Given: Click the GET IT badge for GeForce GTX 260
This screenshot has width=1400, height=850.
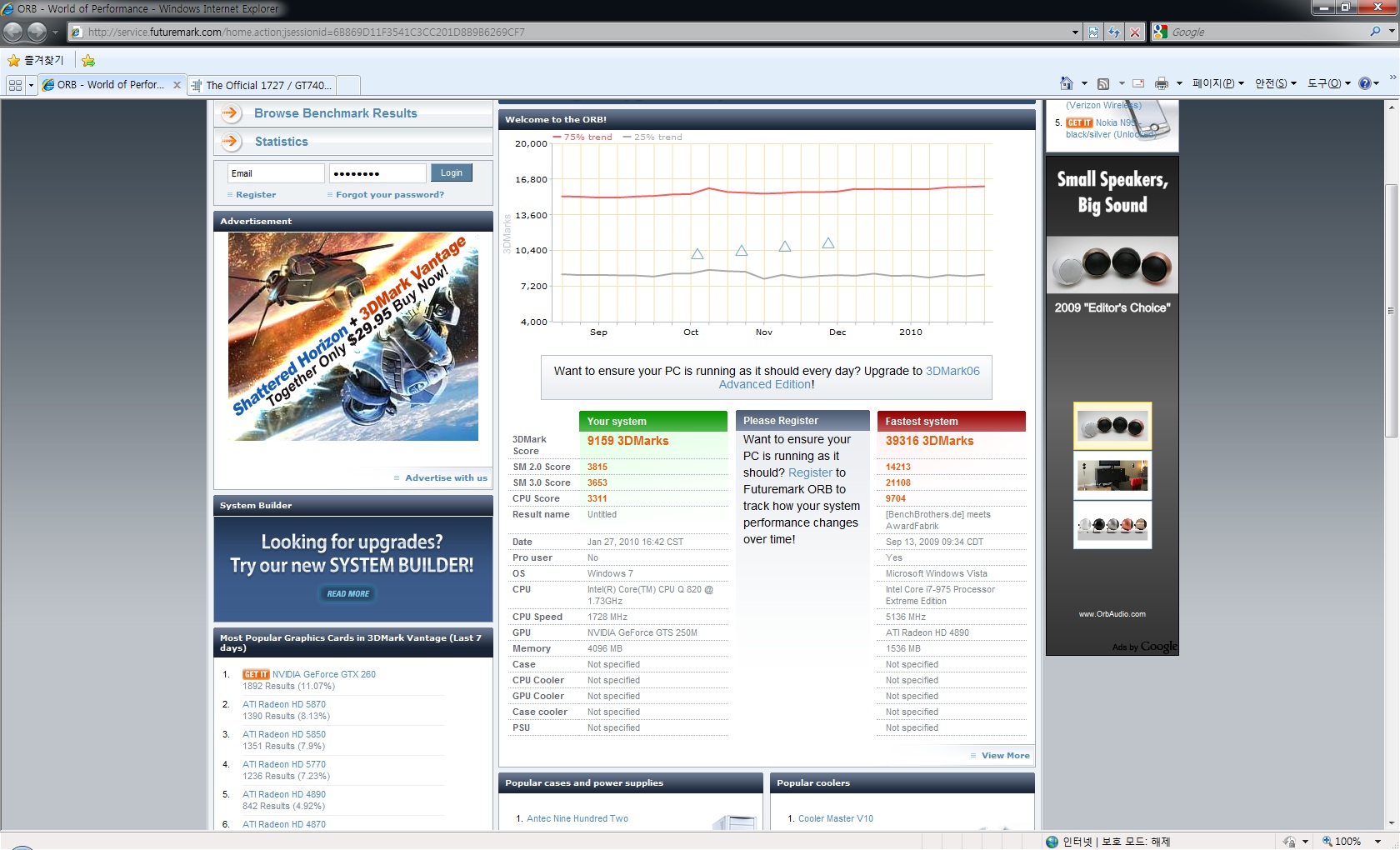Looking at the screenshot, I should pyautogui.click(x=256, y=674).
